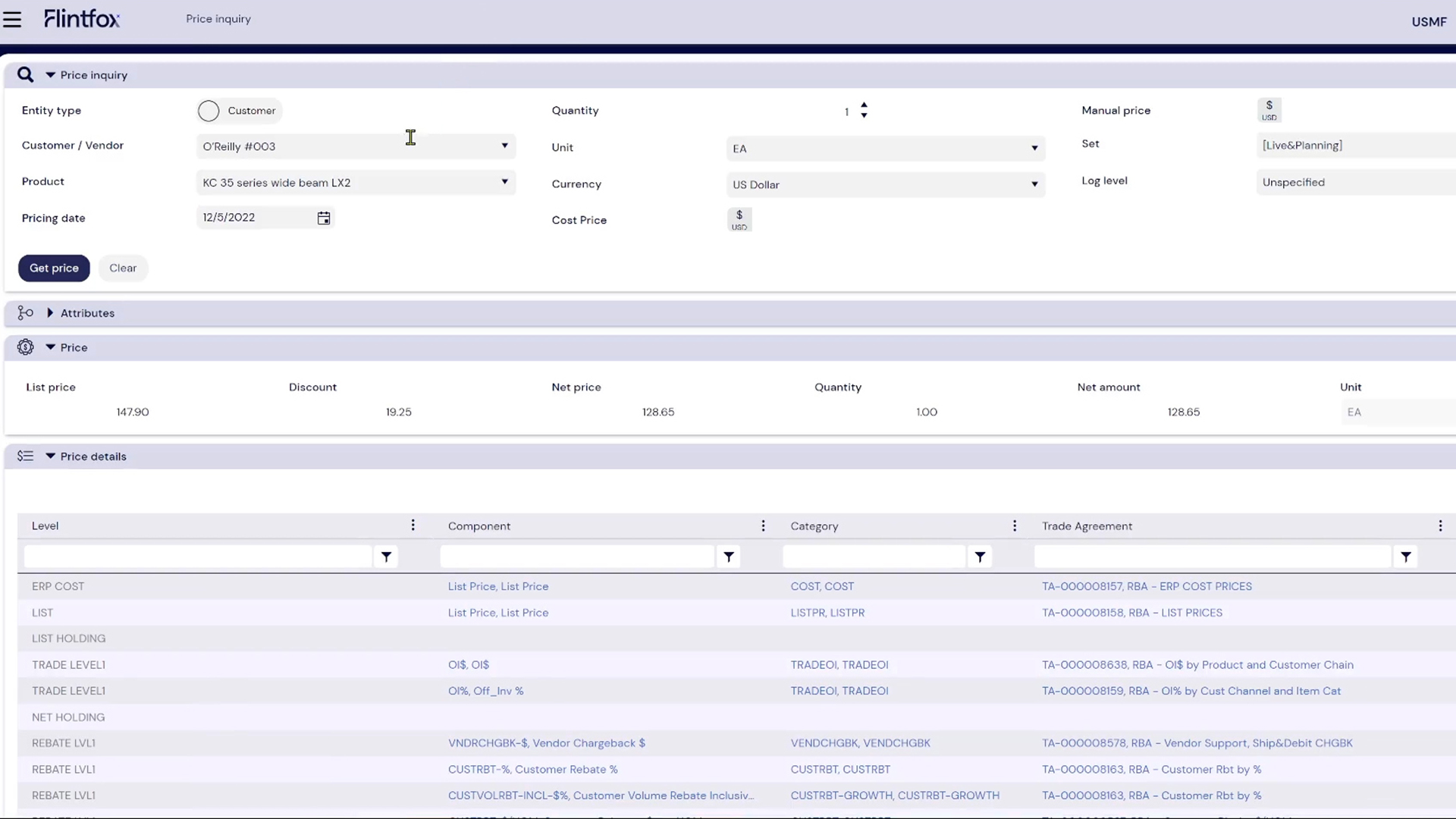Open the Set field showing [Live&Planning]
1456x819 pixels.
[x=1356, y=146]
